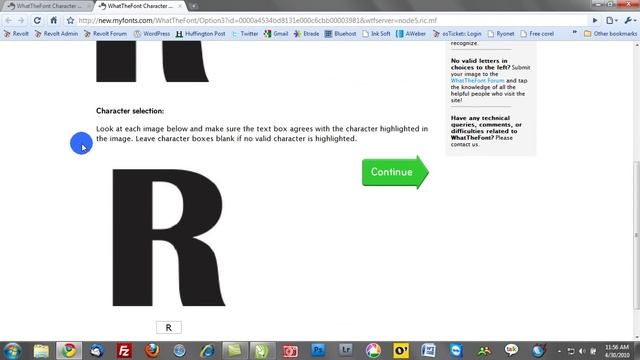Click the volume icon in system tray
The height and width of the screenshot is (360, 640).
click(x=582, y=351)
